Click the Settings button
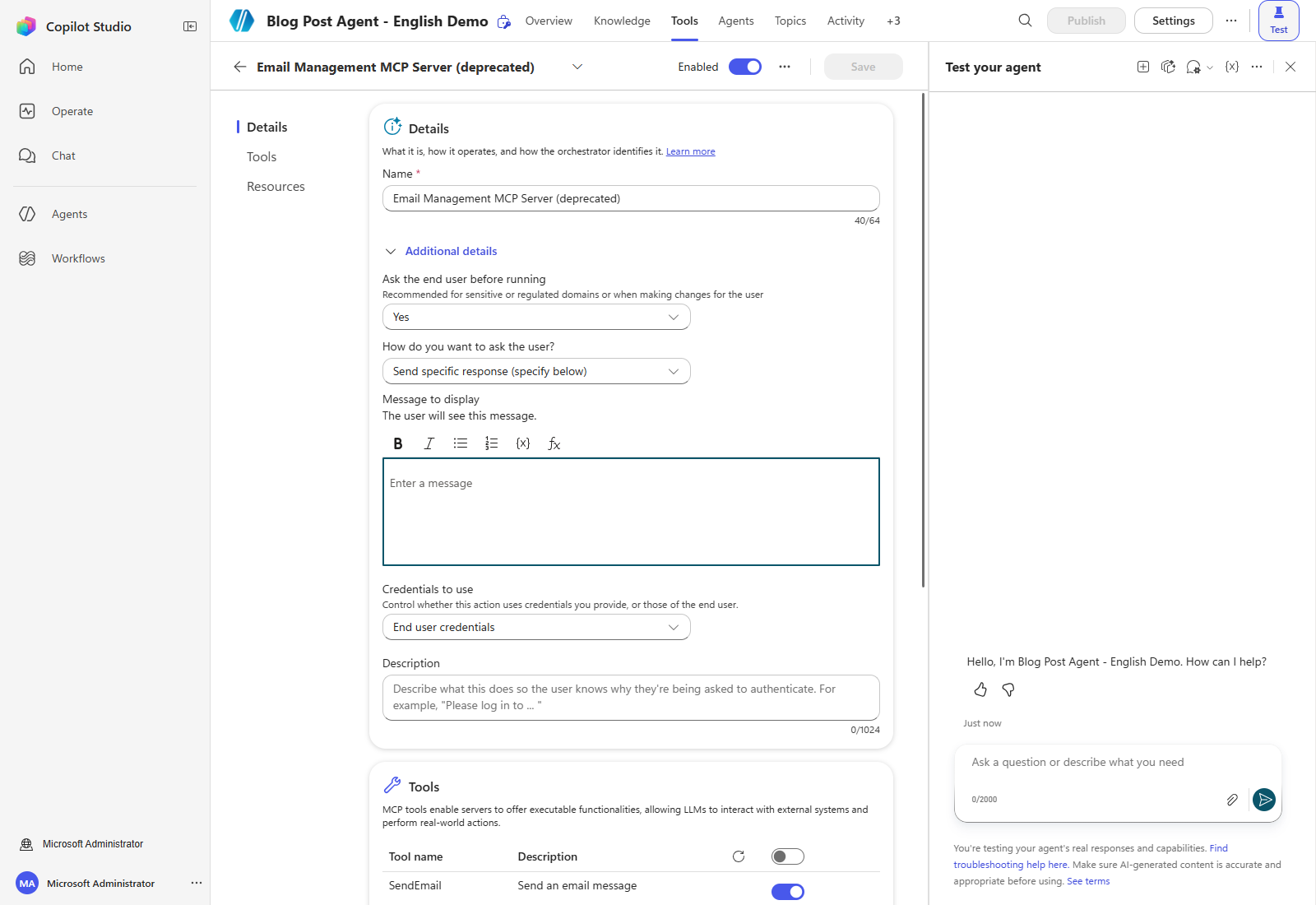 1174,21
